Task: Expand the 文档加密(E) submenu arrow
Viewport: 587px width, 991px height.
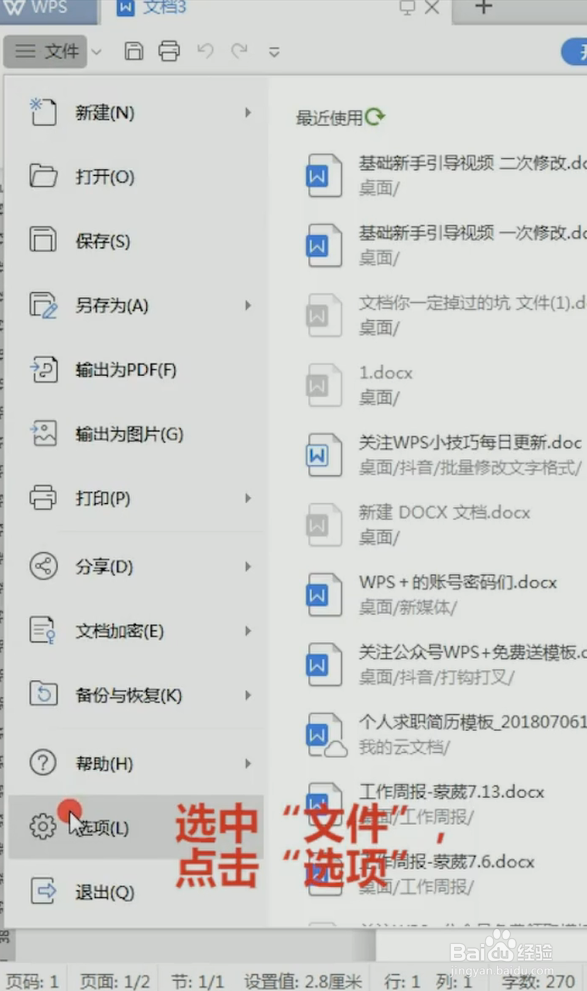Action: point(248,631)
